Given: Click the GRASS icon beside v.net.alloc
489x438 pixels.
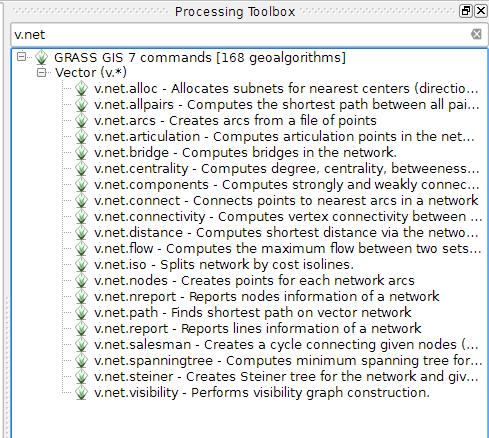Looking at the screenshot, I should [x=81, y=89].
